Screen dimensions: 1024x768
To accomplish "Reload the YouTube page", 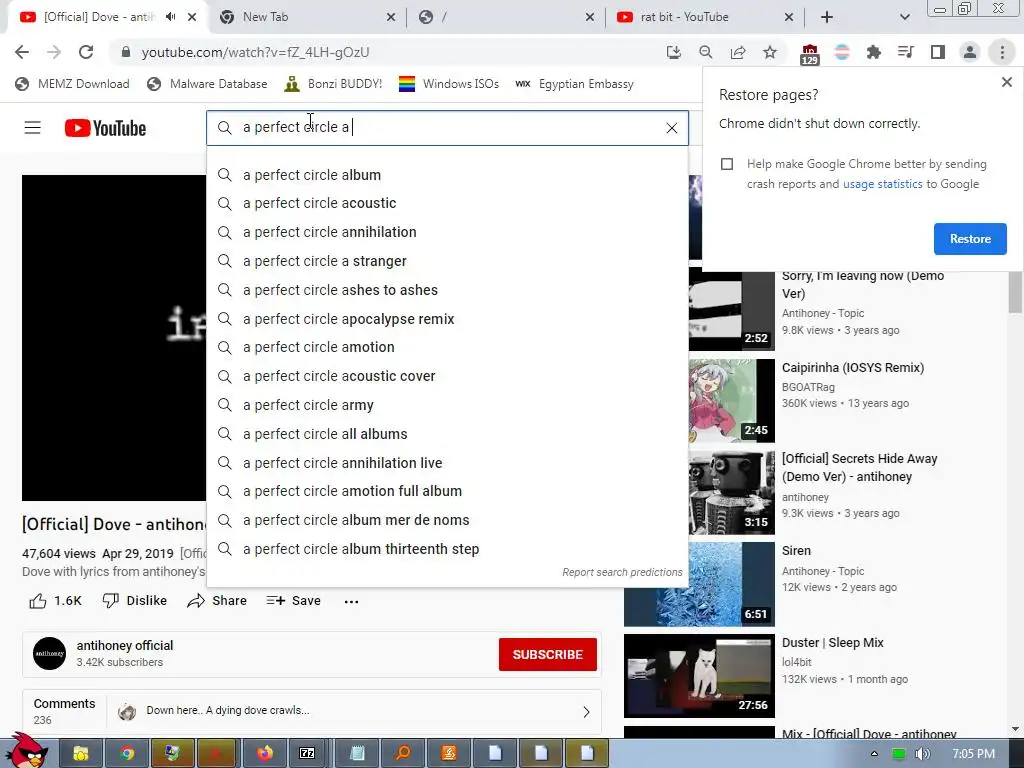I will 86,52.
